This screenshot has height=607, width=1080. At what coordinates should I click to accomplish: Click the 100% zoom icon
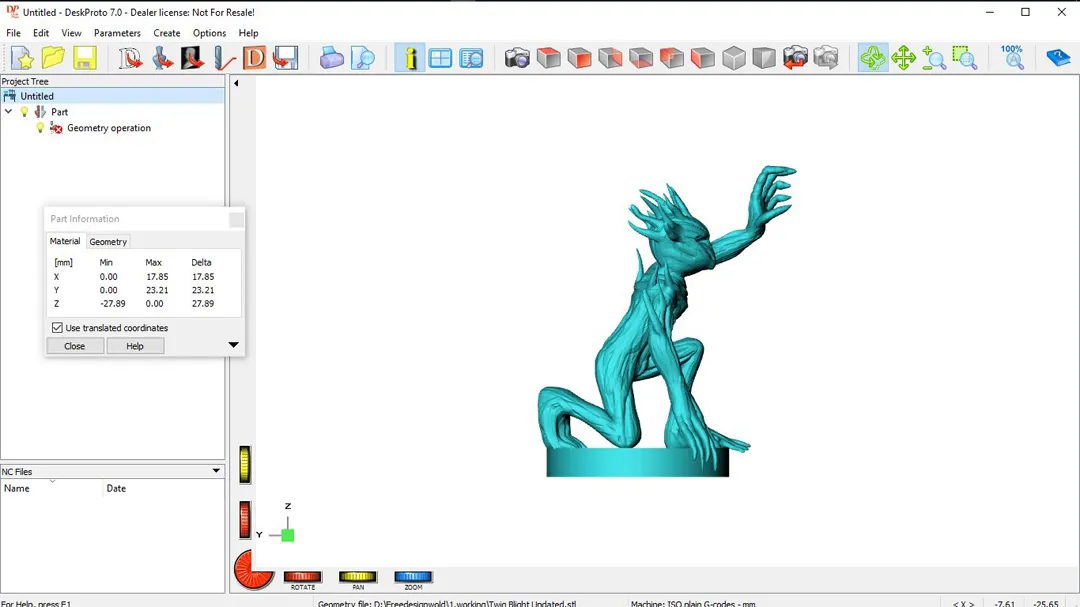click(x=1012, y=58)
